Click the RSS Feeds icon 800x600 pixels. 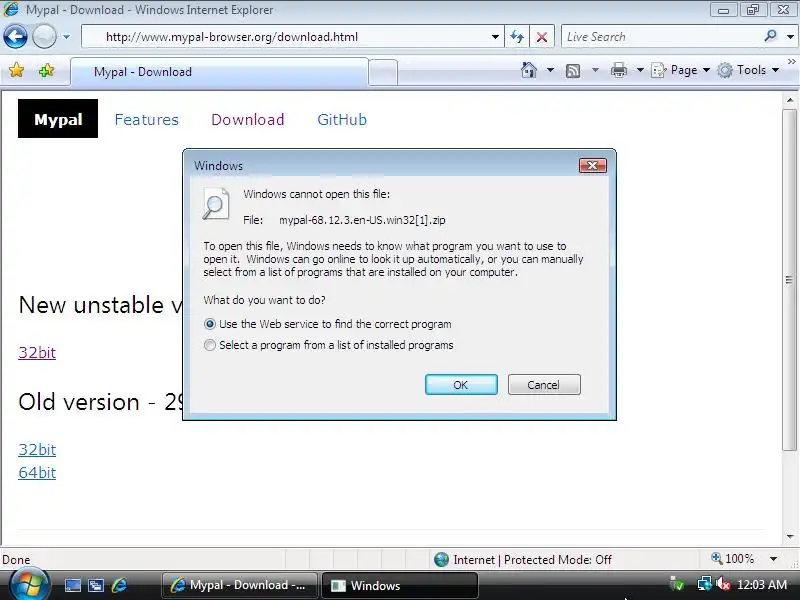573,70
